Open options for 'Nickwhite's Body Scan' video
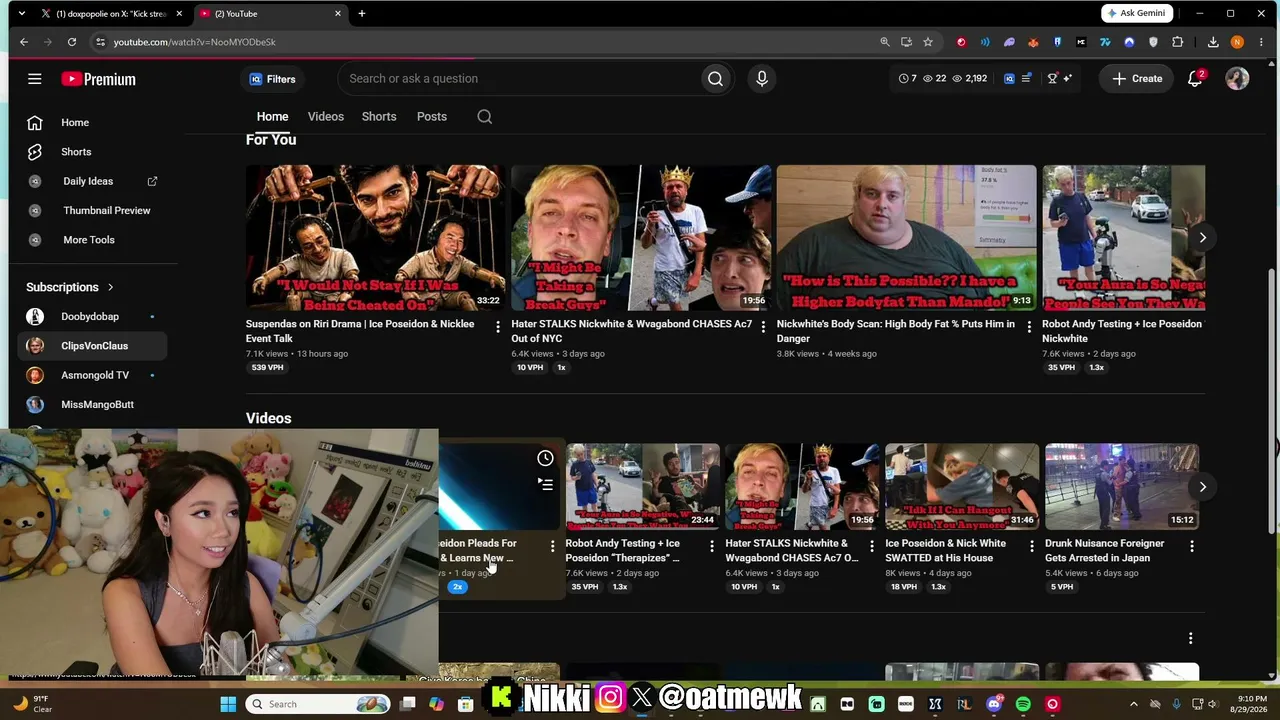Screen dimensions: 1280x720 (1029, 327)
